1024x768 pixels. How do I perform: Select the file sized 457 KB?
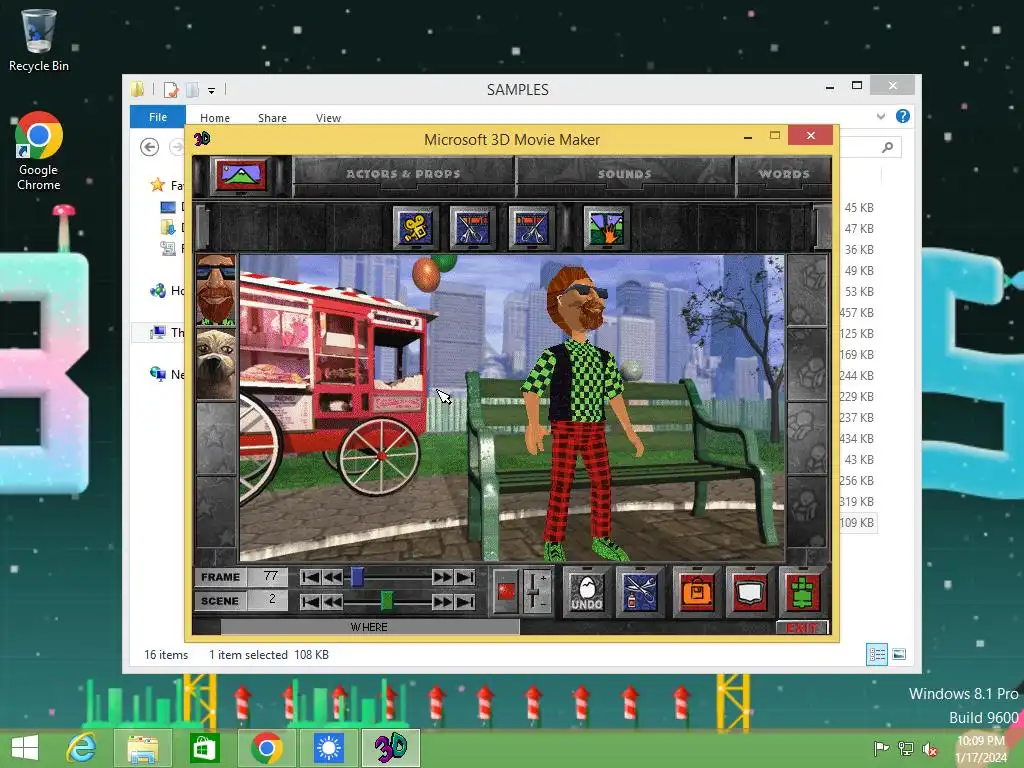(x=857, y=313)
